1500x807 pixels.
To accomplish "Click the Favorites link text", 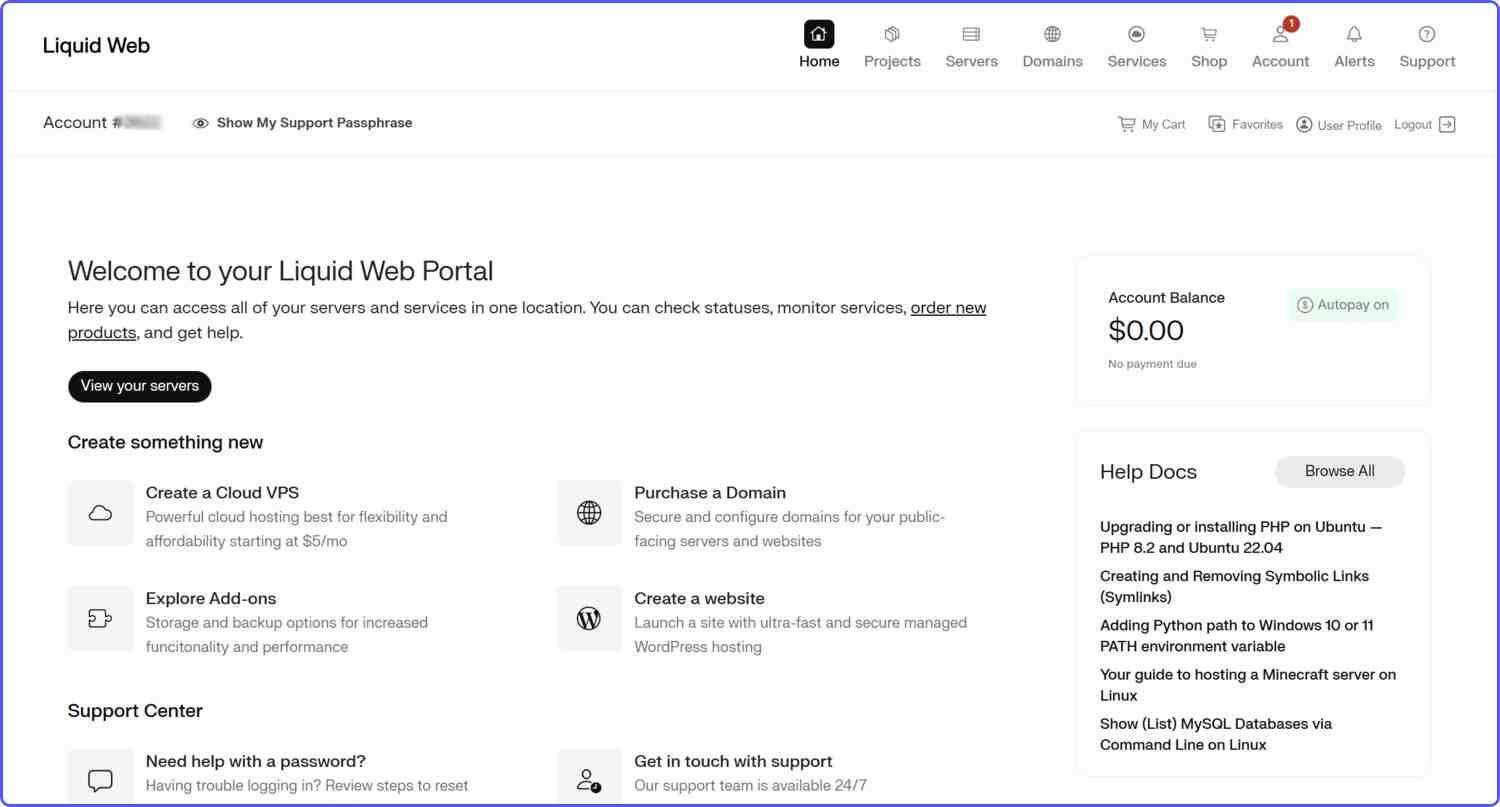I will click(1257, 124).
